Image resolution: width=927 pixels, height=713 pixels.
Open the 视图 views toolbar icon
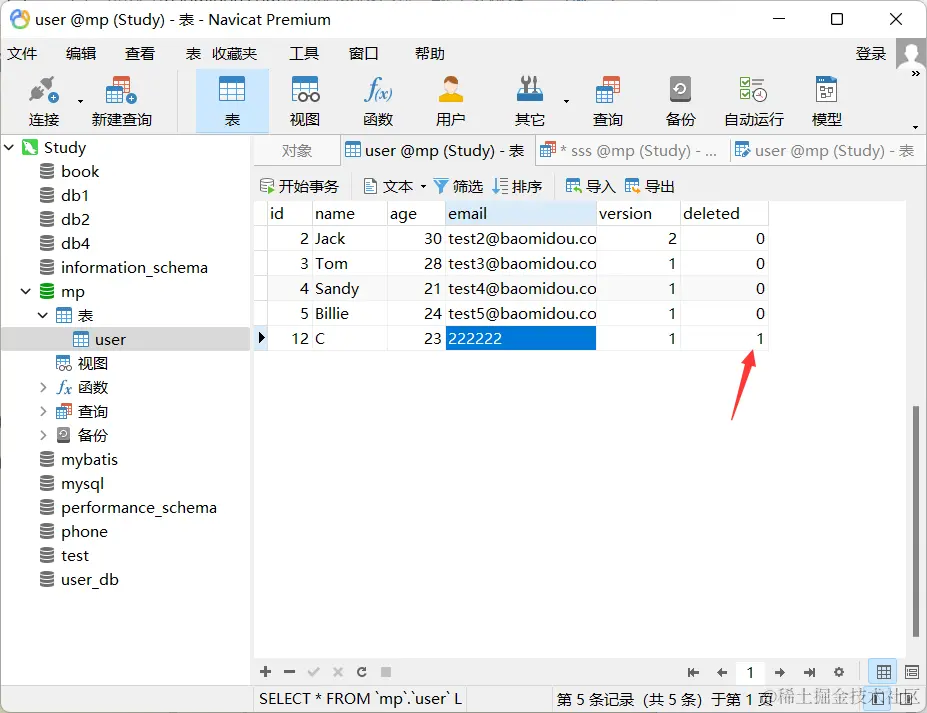[304, 101]
